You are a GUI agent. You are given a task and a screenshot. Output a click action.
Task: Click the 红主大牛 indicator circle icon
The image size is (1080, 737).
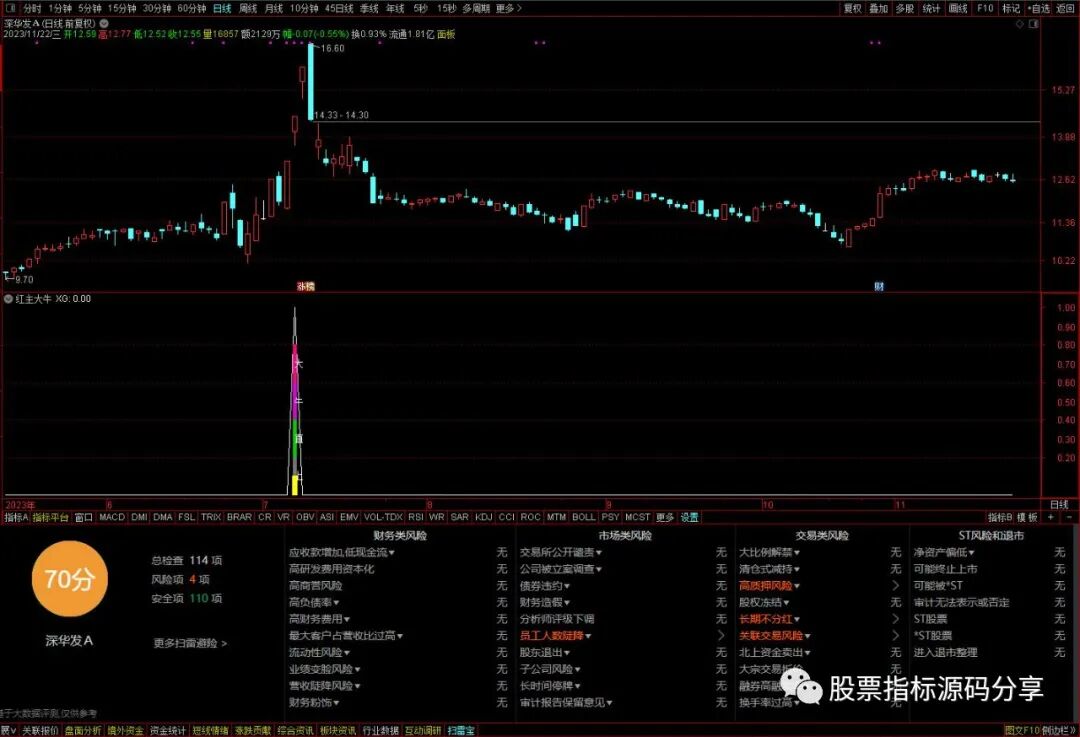(x=8, y=299)
